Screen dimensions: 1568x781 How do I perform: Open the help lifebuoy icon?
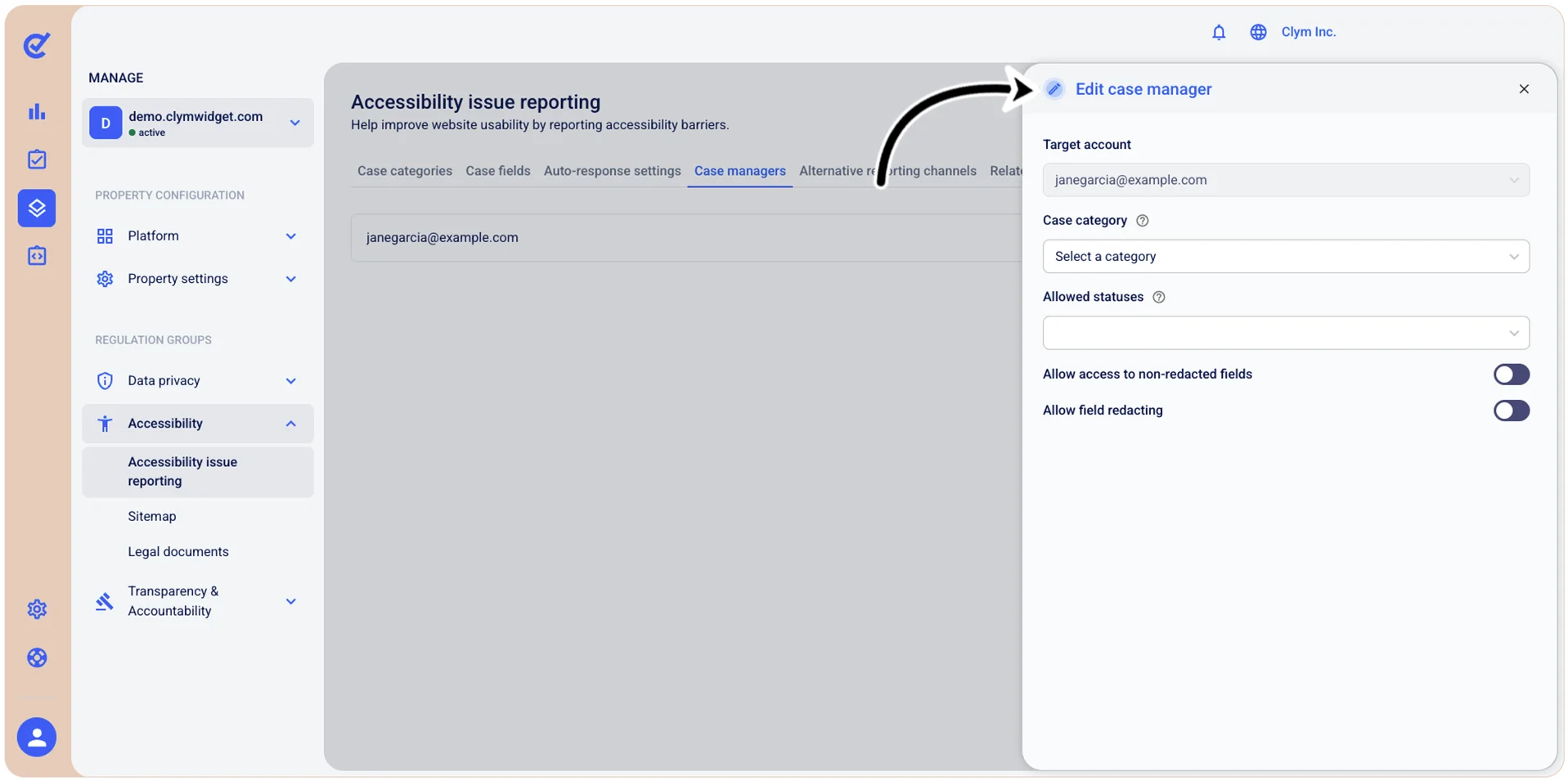tap(37, 658)
